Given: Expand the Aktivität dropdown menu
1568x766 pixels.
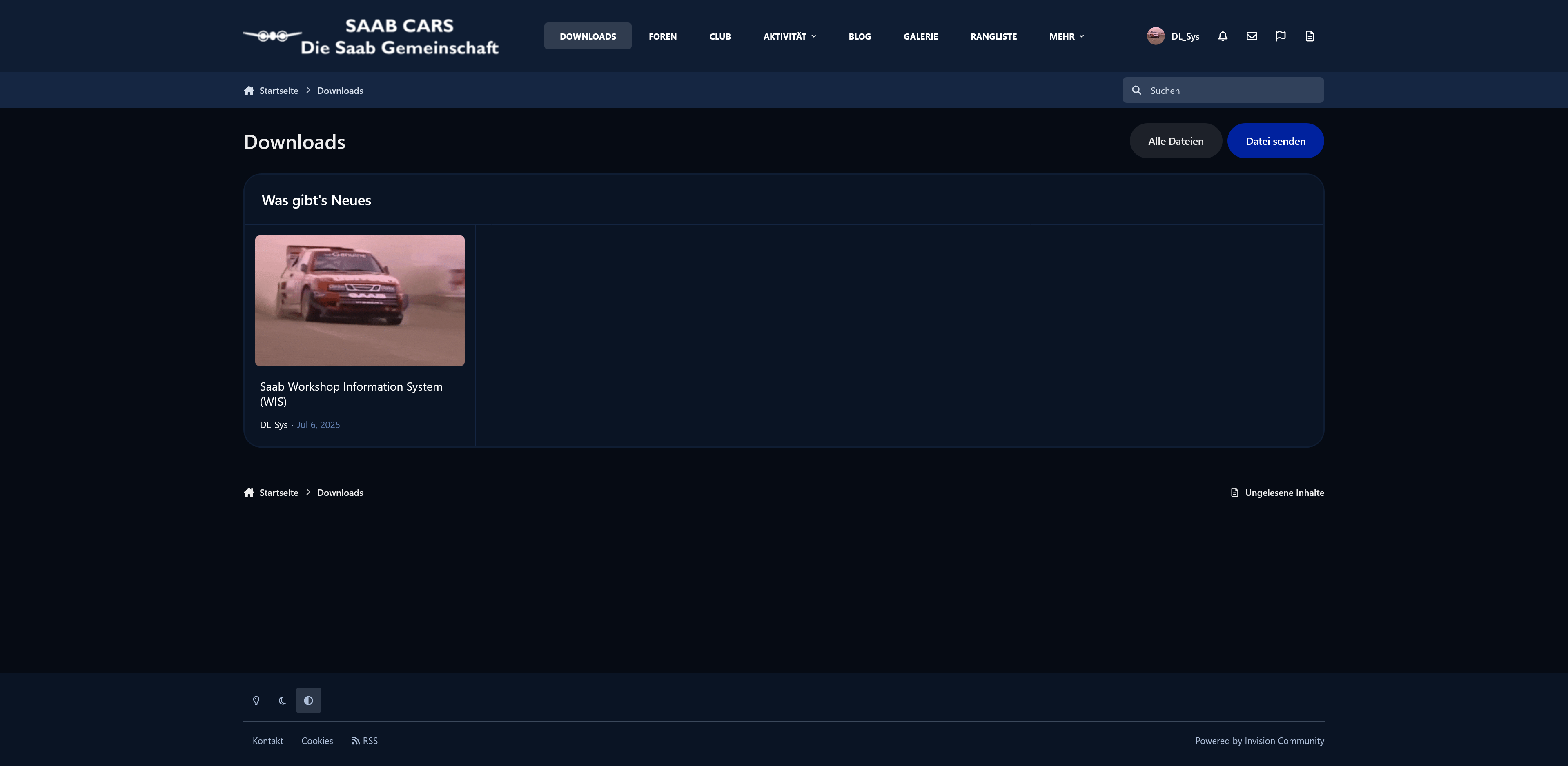Looking at the screenshot, I should point(789,36).
